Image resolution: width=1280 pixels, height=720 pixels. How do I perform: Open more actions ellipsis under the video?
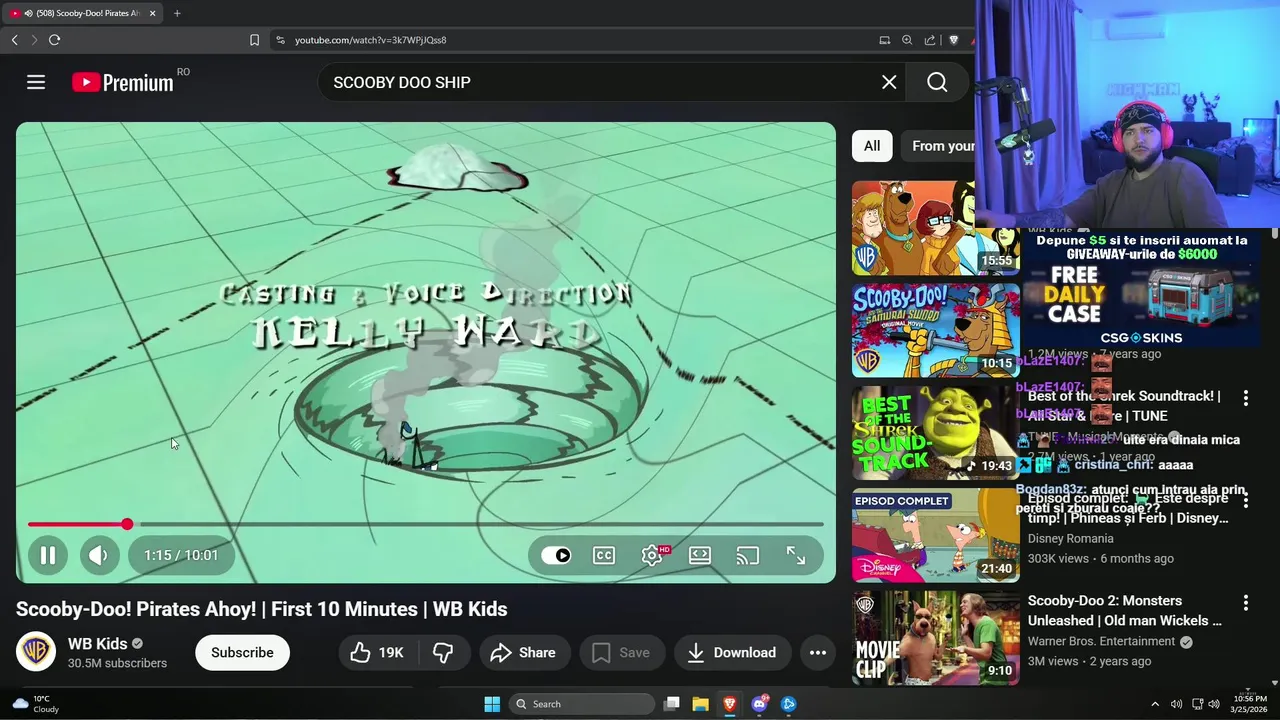[x=817, y=652]
